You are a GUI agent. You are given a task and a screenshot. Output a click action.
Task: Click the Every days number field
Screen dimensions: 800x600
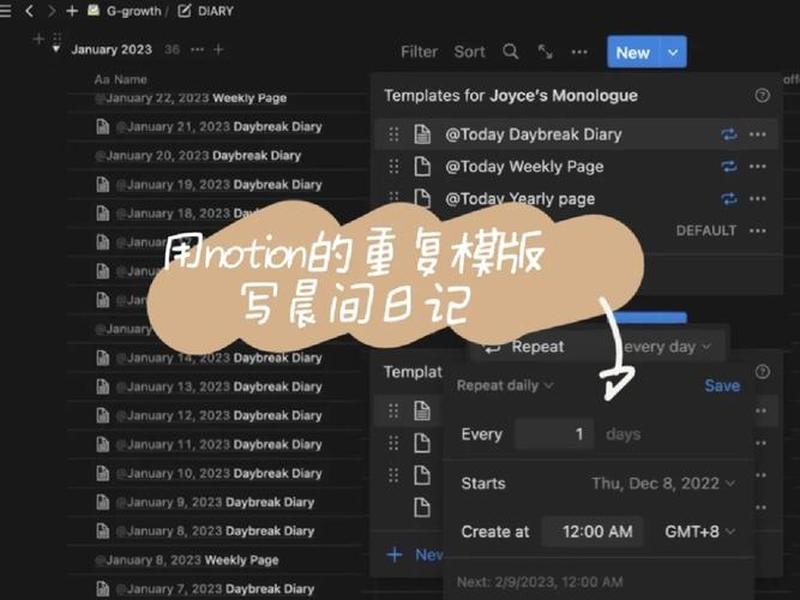[x=555, y=434]
